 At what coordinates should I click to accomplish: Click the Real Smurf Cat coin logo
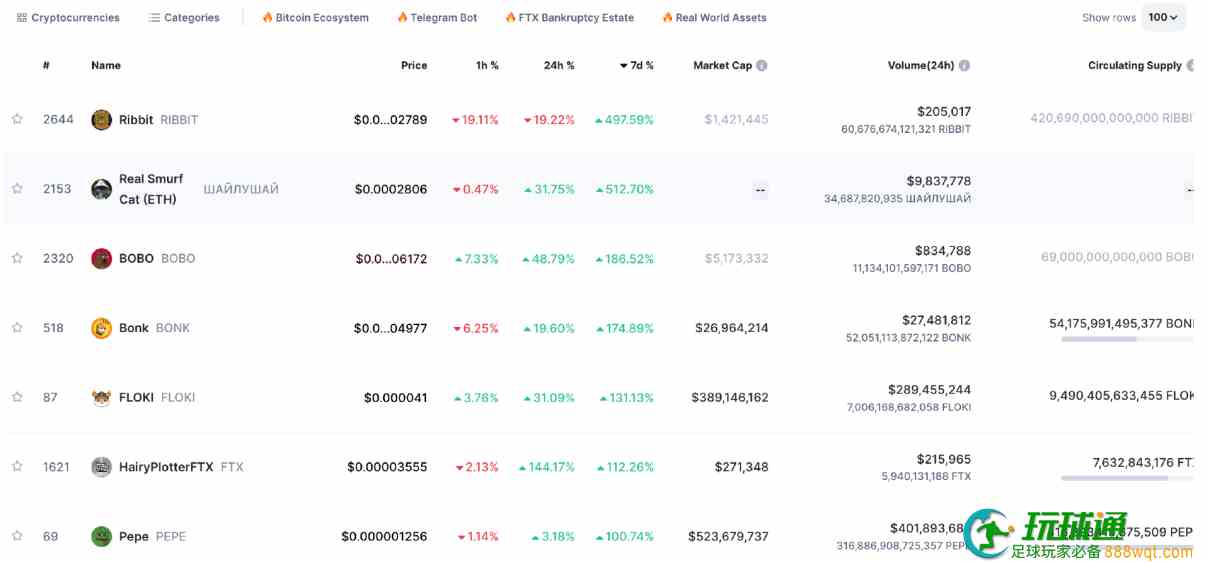tap(101, 189)
